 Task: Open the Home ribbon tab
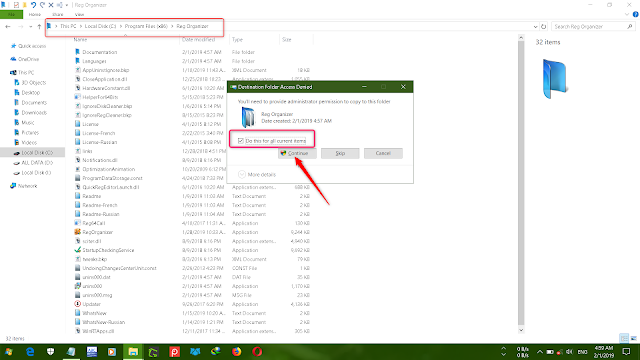tap(35, 15)
